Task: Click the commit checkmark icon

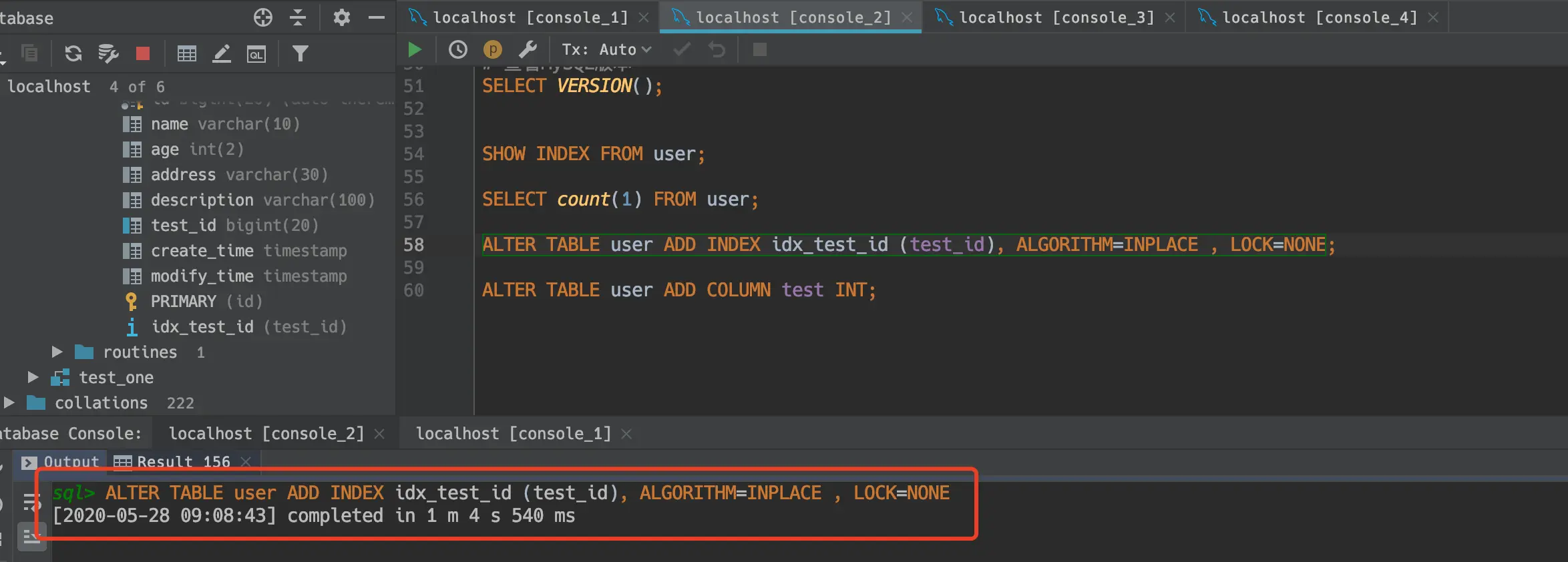Action: coord(682,49)
